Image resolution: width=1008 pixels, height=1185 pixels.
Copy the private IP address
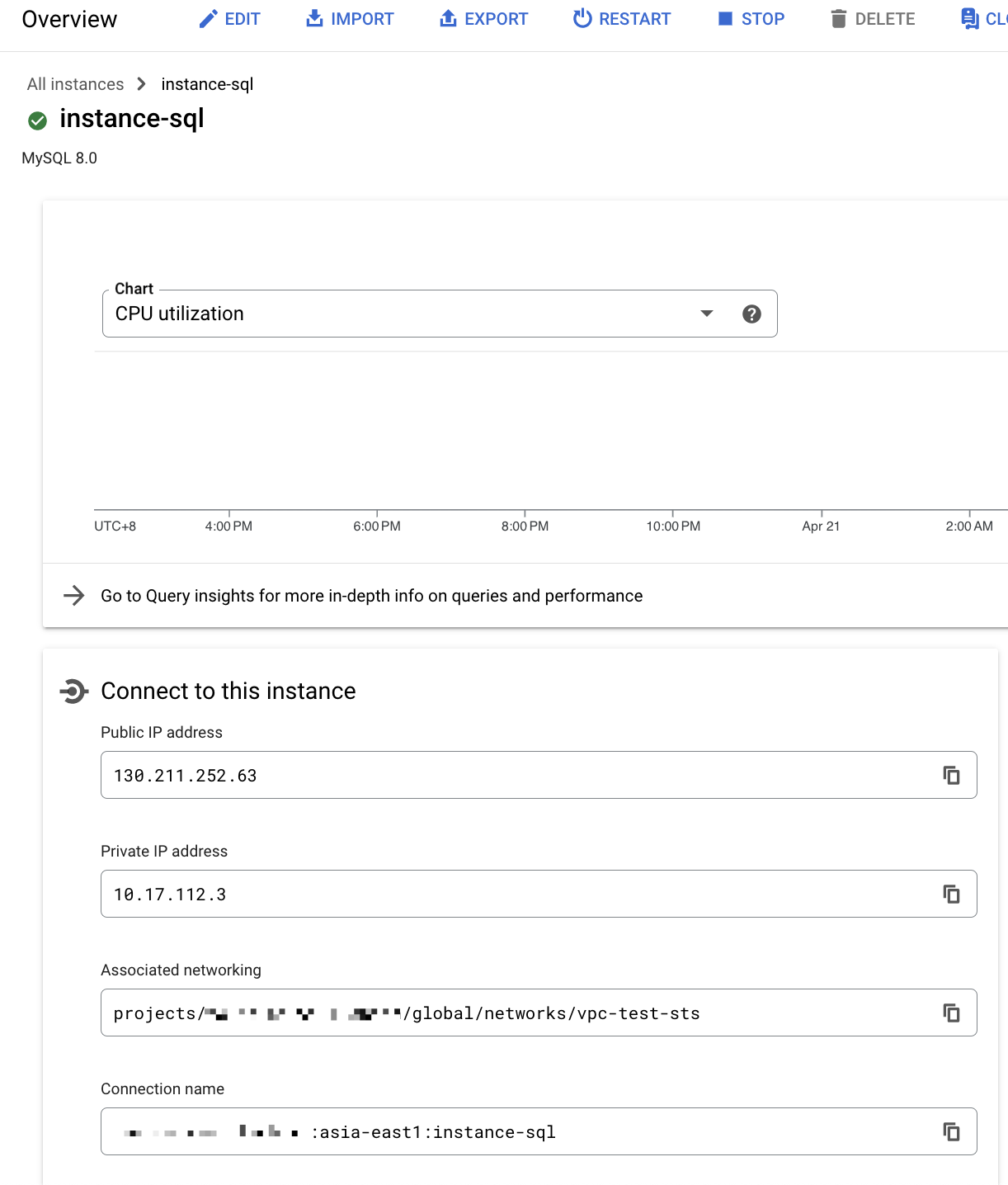point(951,894)
